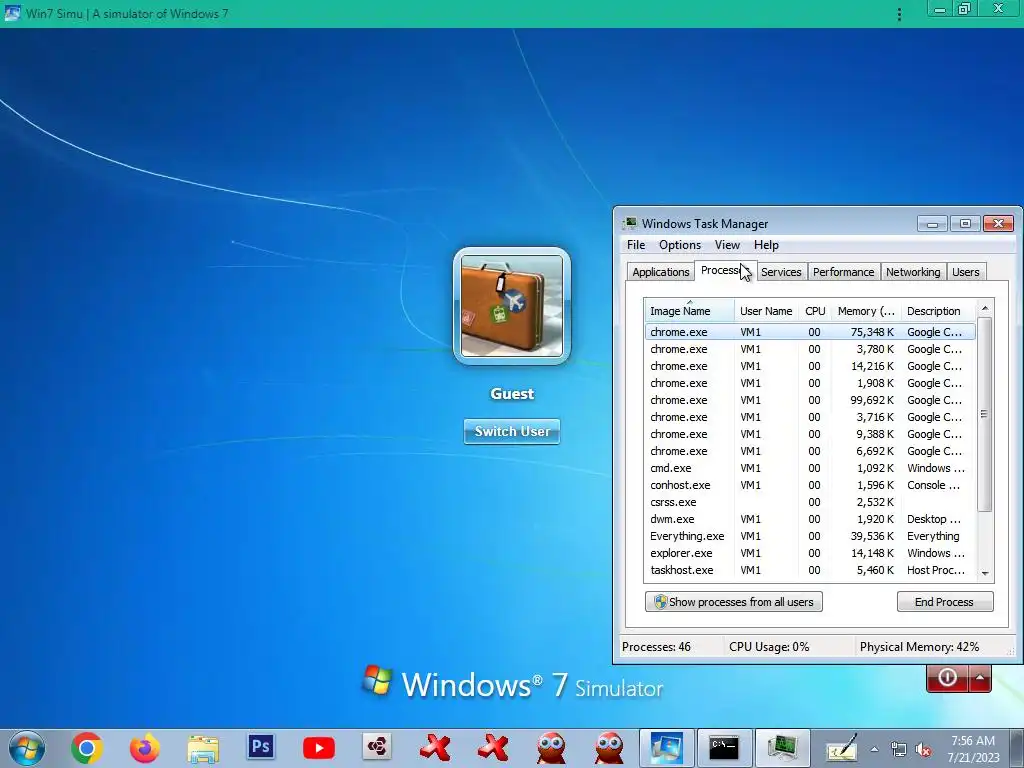Select the csrss.exe process

[x=810, y=502]
